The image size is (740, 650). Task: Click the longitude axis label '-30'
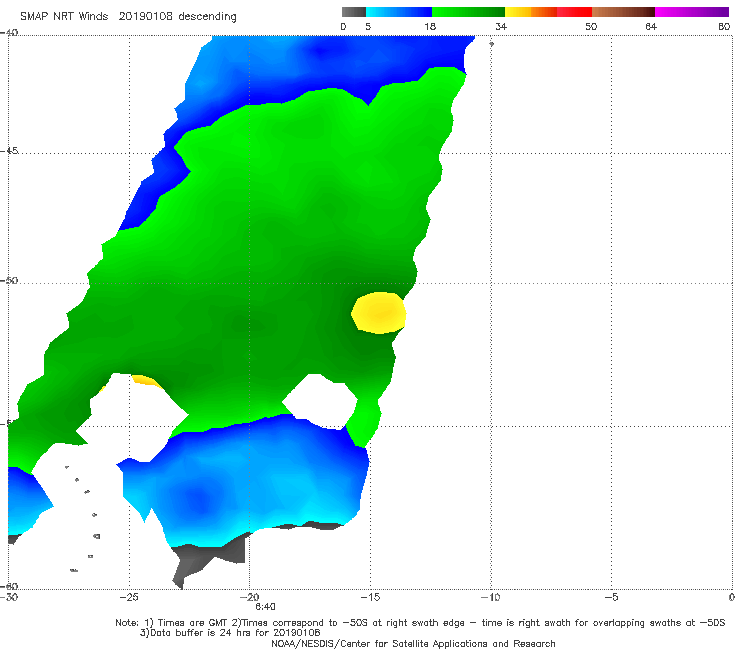tap(9, 597)
